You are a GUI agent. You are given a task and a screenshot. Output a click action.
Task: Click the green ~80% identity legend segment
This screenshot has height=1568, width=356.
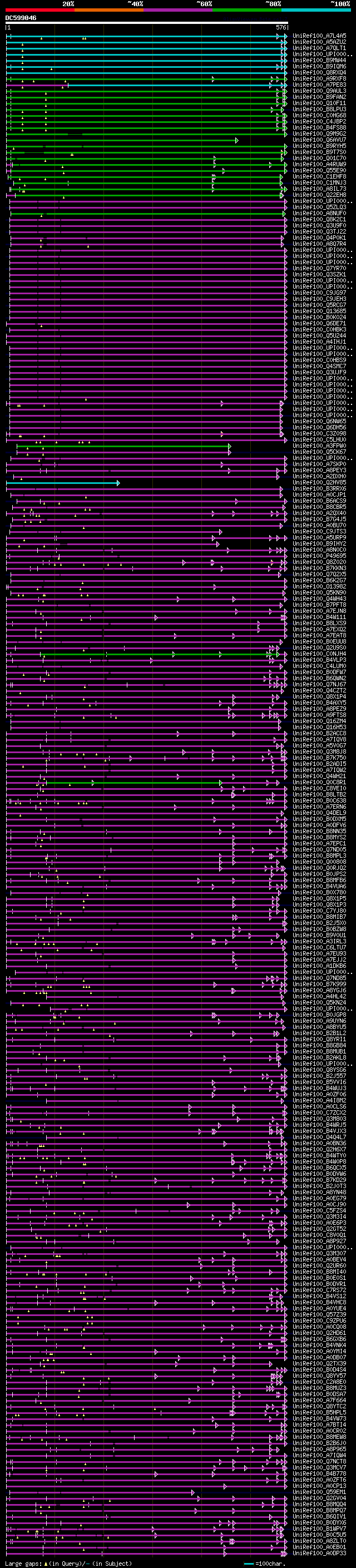pyautogui.click(x=247, y=10)
